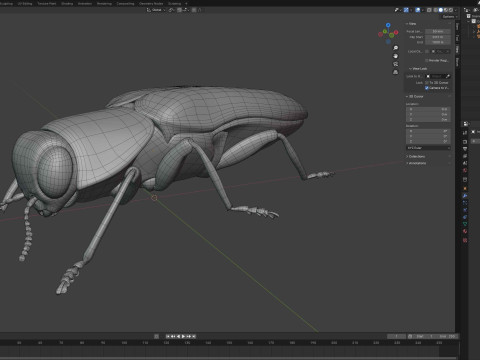Click the clip End field

[x=438, y=42]
